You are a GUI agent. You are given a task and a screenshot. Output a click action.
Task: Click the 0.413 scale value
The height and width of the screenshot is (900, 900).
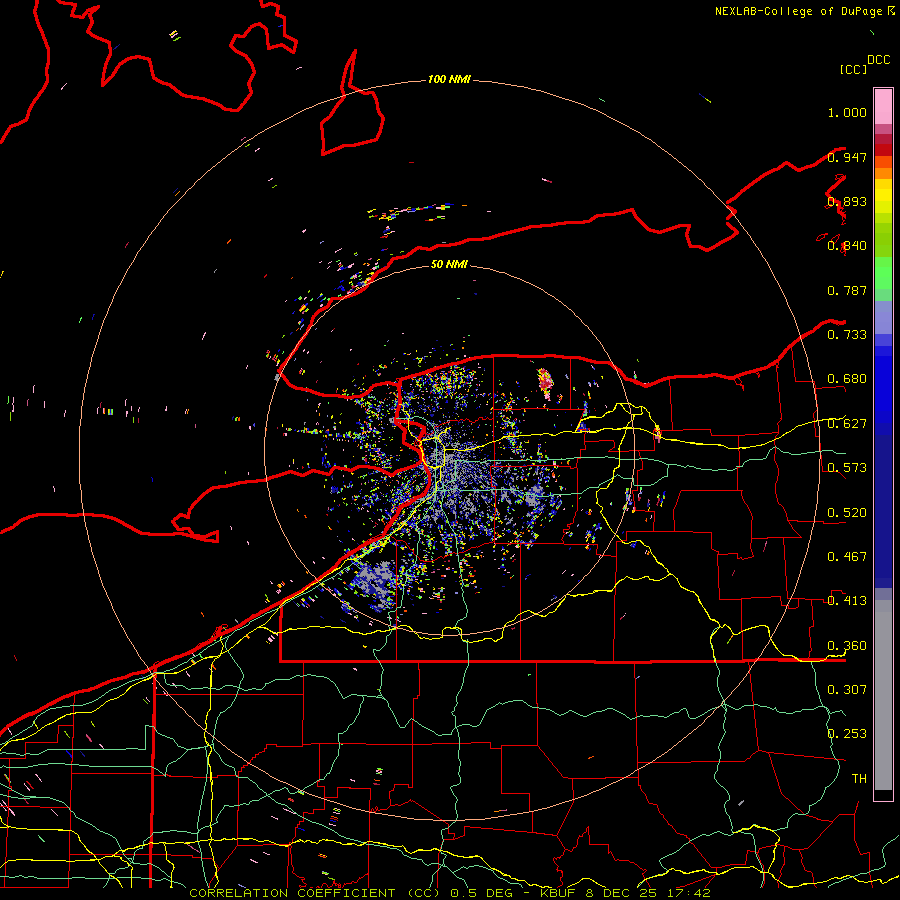847,601
